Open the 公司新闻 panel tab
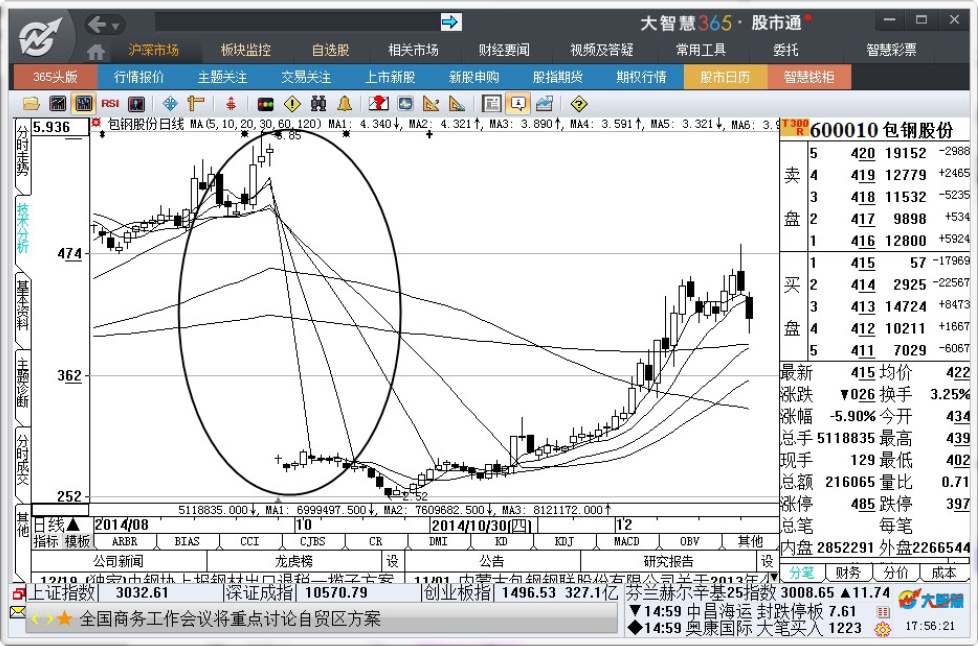 119,561
